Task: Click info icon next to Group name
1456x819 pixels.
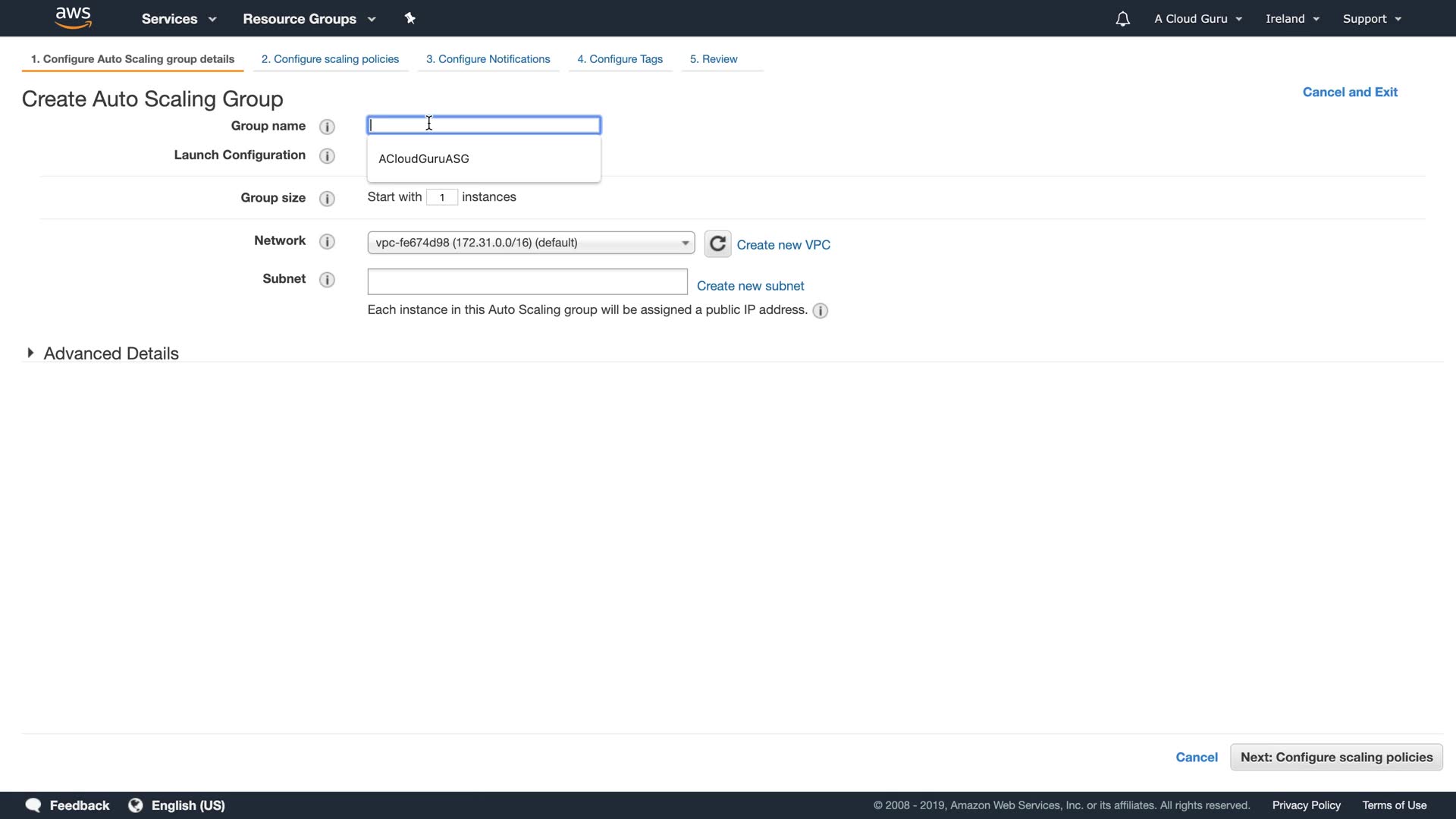Action: click(x=327, y=127)
